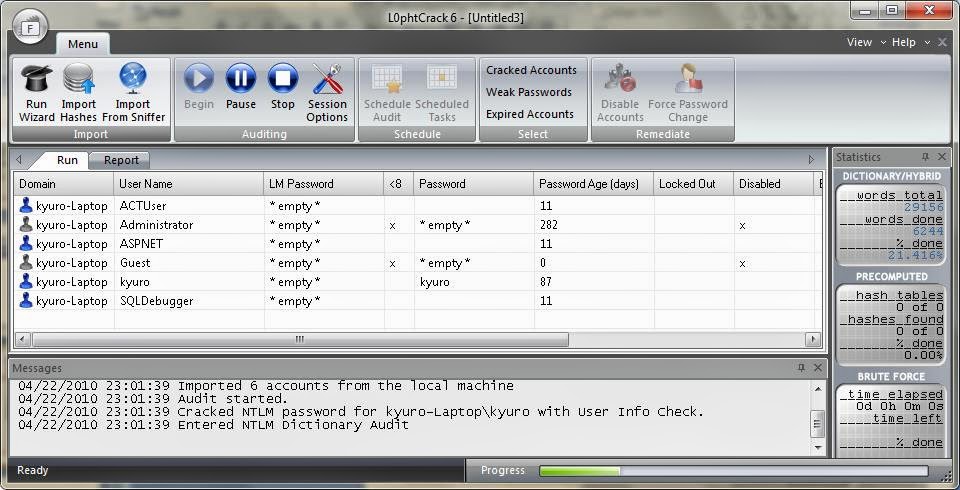Image resolution: width=960 pixels, height=490 pixels.
Task: Launch the Run Wizard tool
Action: coord(37,92)
